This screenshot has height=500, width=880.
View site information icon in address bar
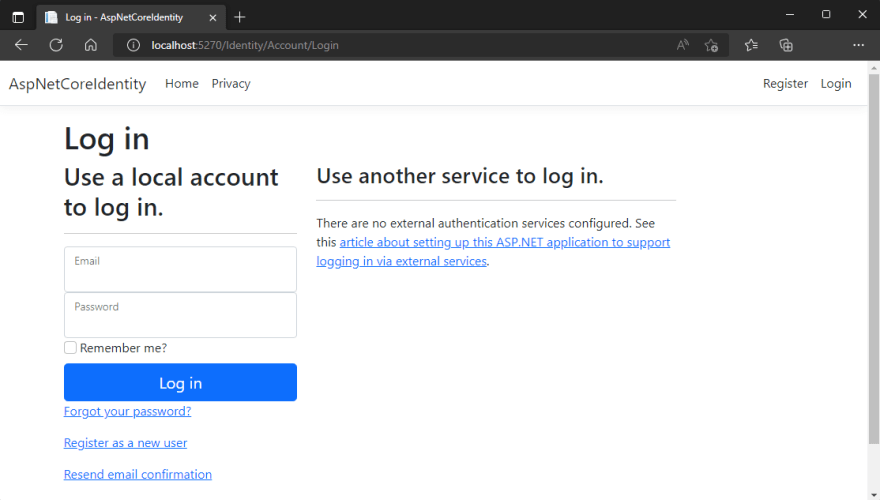point(133,45)
